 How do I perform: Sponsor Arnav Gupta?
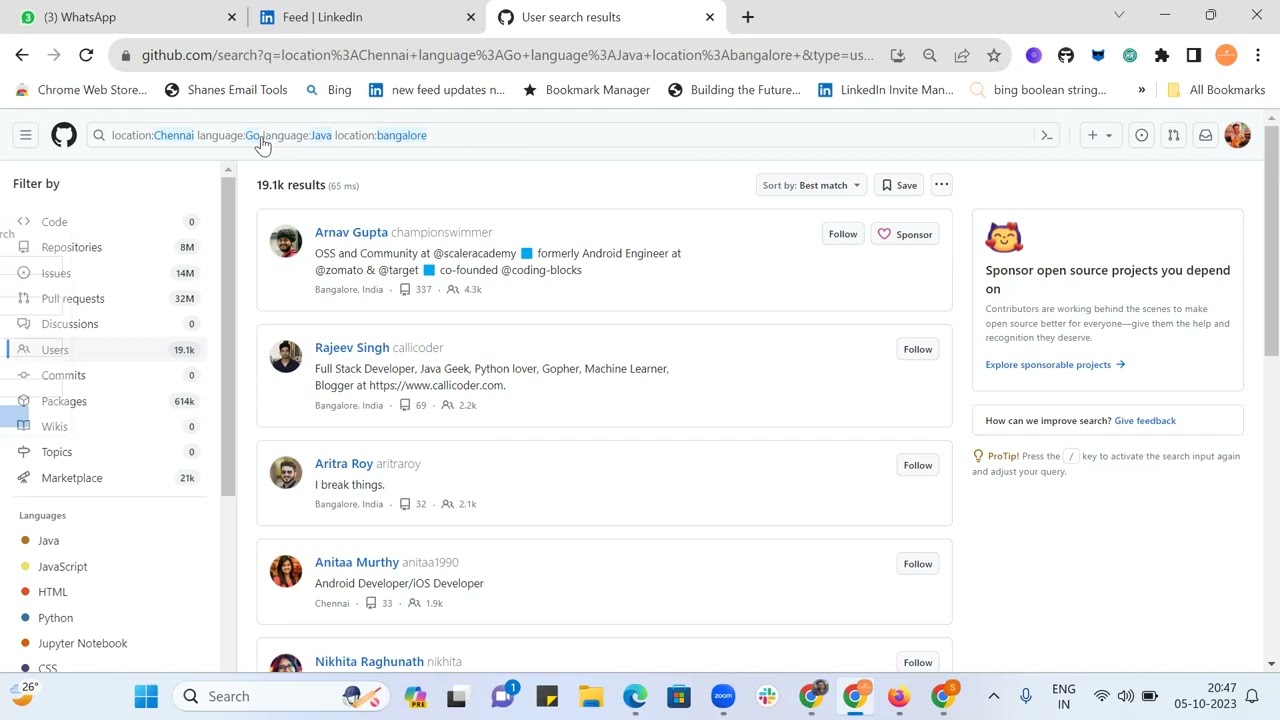[x=905, y=234]
